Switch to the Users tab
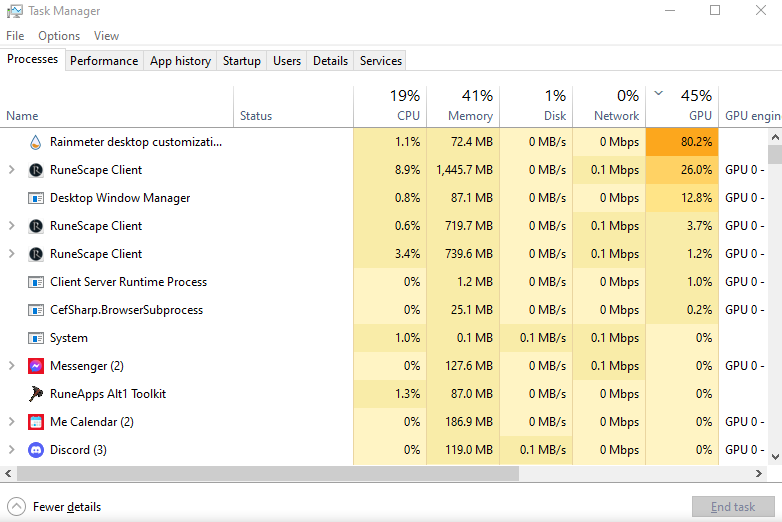 [287, 61]
